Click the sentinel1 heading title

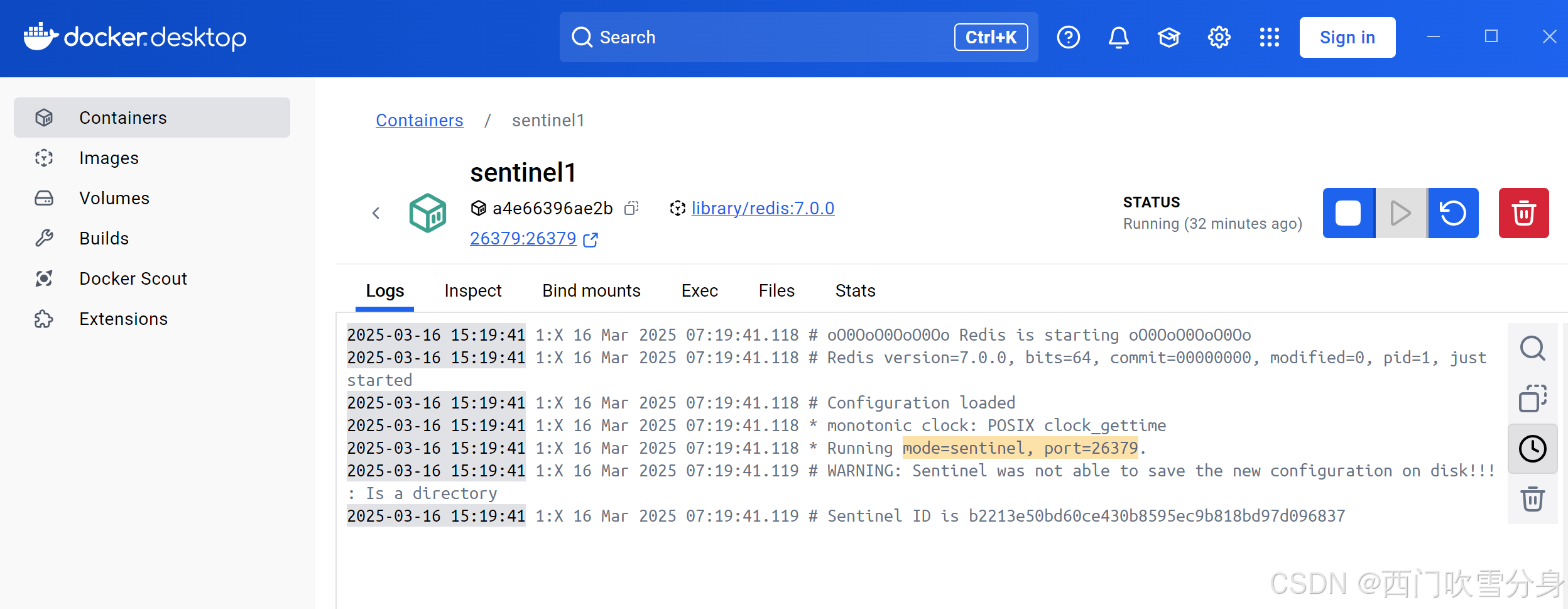click(523, 173)
